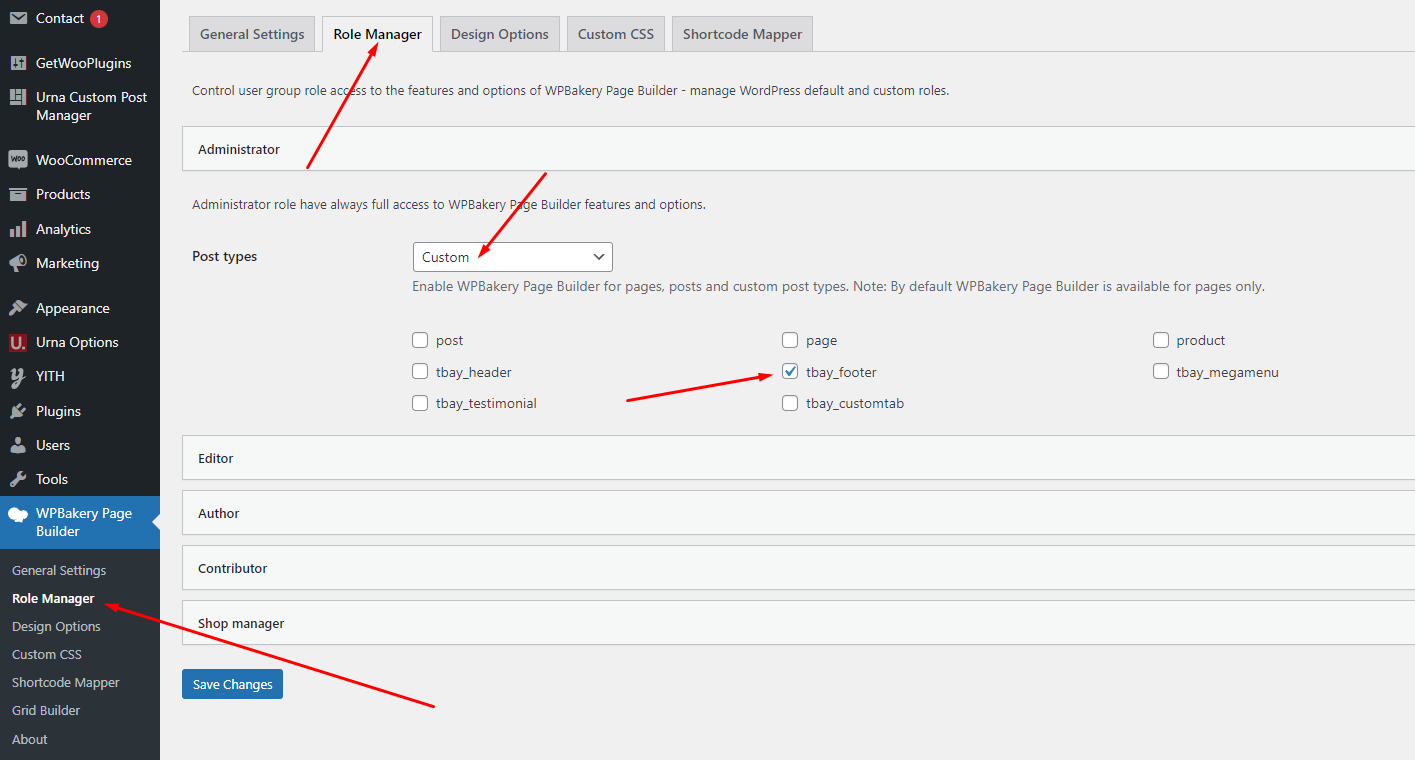This screenshot has width=1415, height=760.
Task: Click the WPBakery Page Builder cloud icon
Action: (x=18, y=515)
